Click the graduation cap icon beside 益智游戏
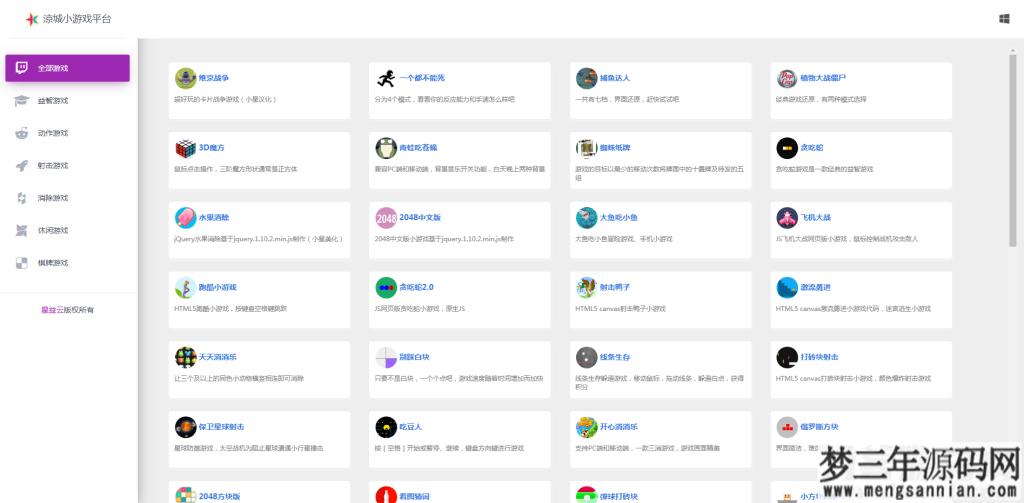Image resolution: width=1024 pixels, height=503 pixels. point(22,101)
